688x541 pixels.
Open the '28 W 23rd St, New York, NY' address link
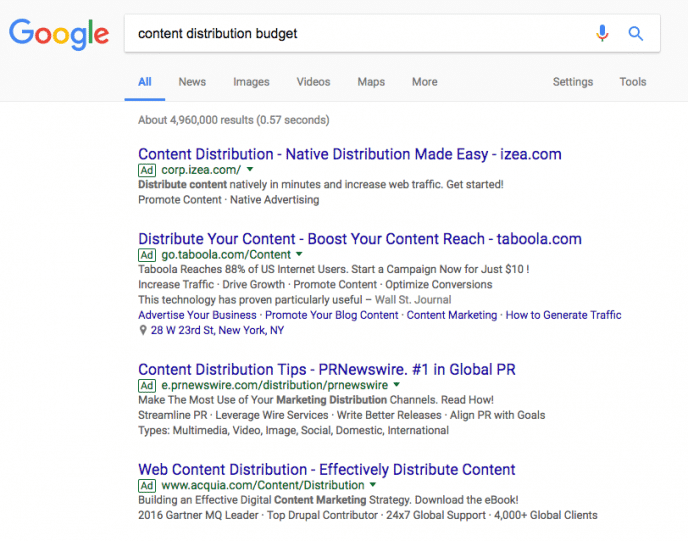point(218,330)
